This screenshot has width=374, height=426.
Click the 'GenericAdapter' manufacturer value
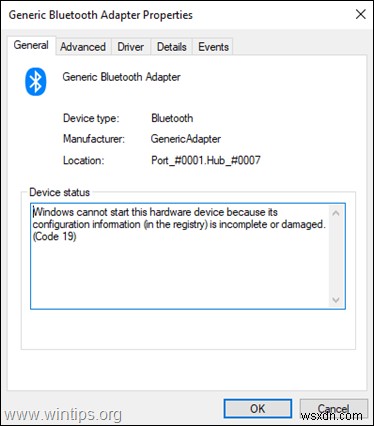[x=186, y=139]
